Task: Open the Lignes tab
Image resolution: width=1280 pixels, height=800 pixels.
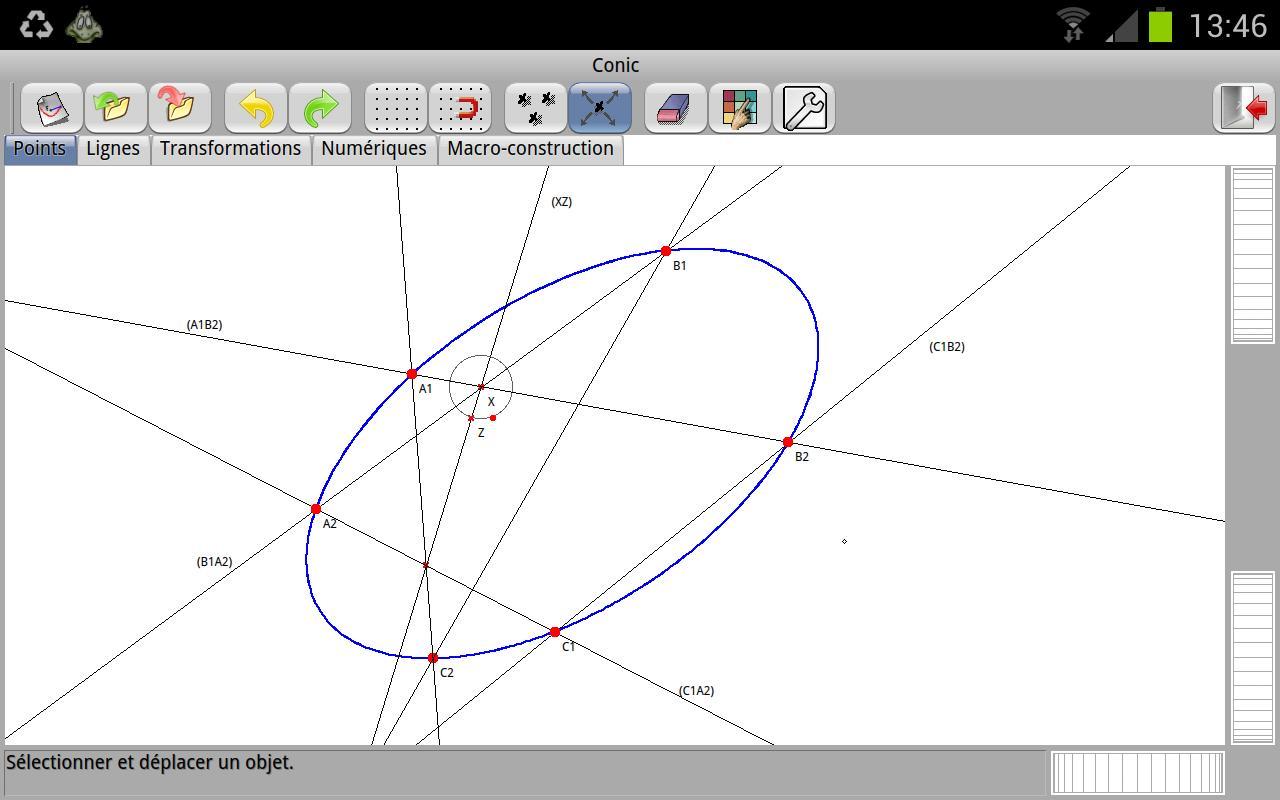Action: pos(113,149)
